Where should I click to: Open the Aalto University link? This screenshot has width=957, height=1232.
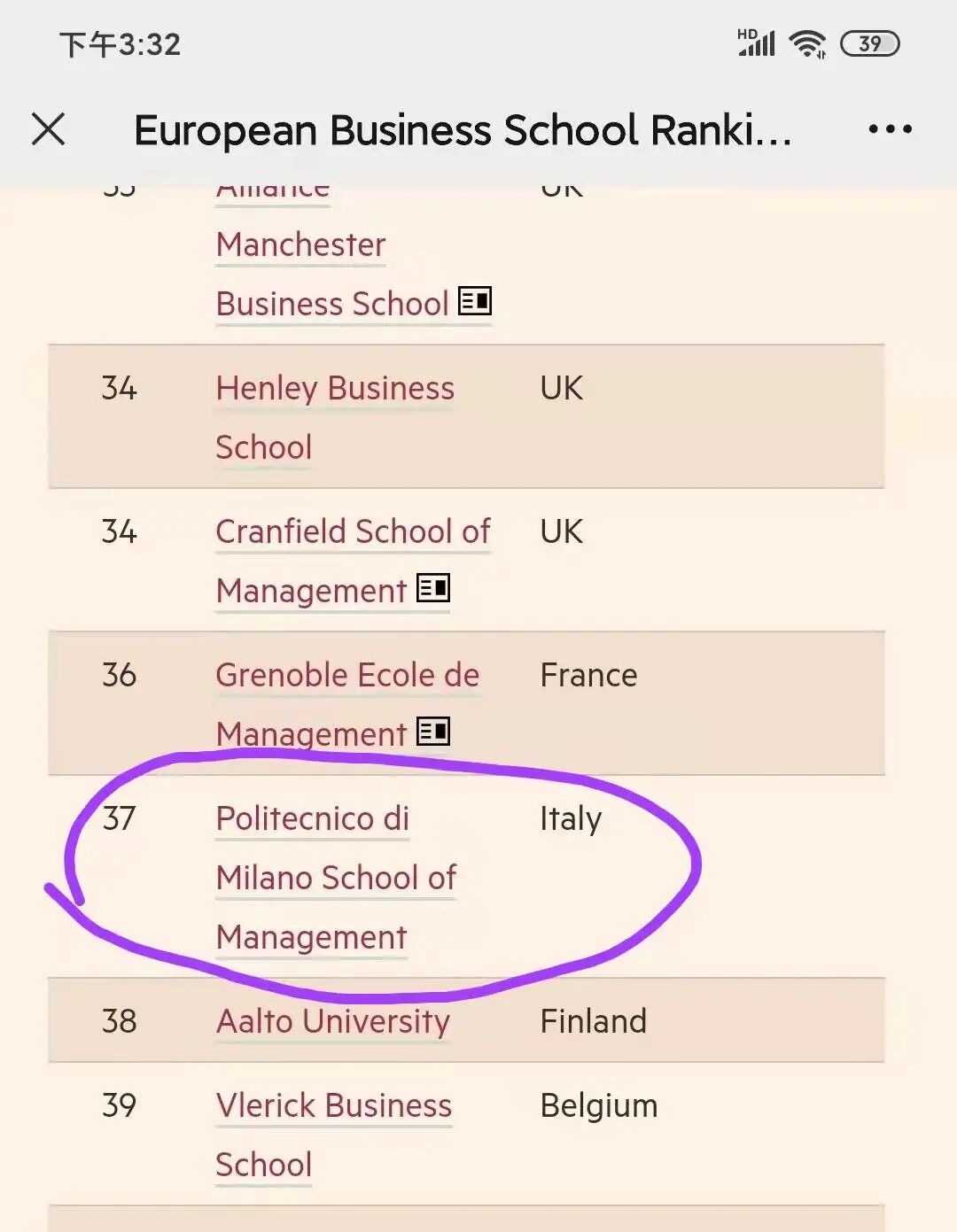332,1021
